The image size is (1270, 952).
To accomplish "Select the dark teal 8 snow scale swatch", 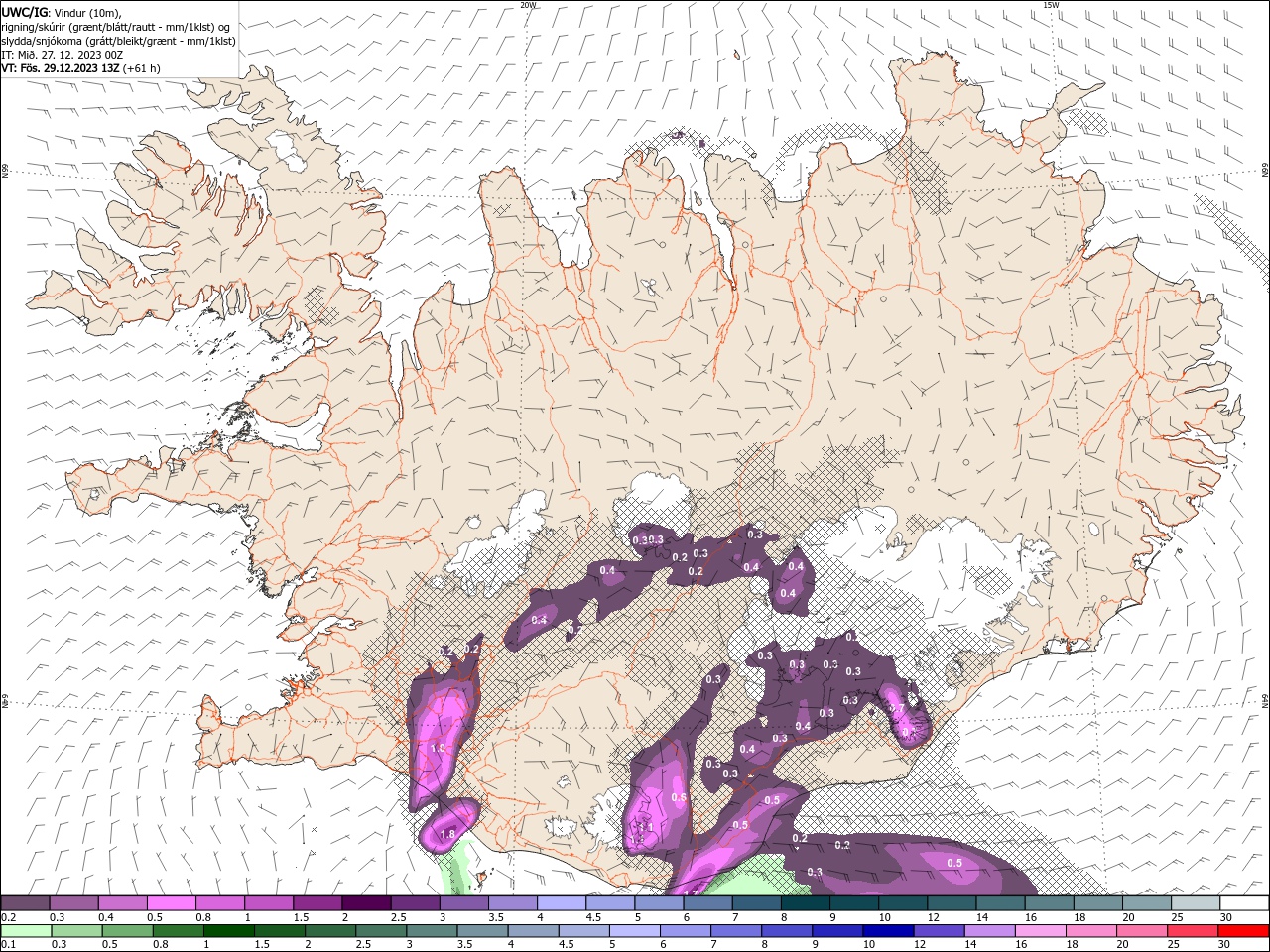I will coord(806,902).
